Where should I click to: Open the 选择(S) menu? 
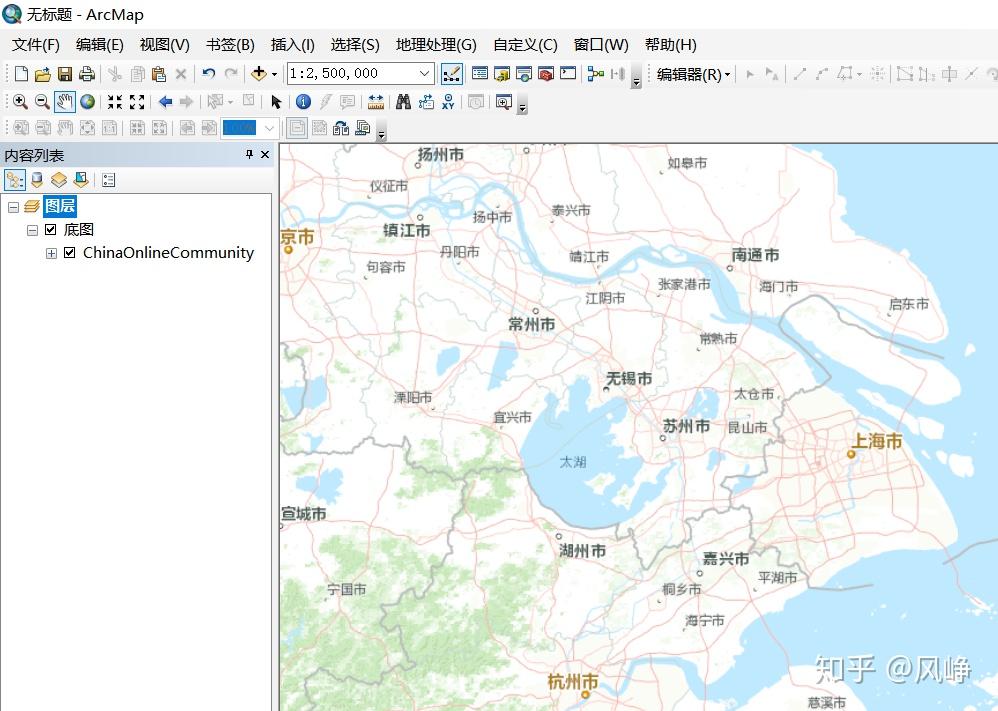(355, 45)
